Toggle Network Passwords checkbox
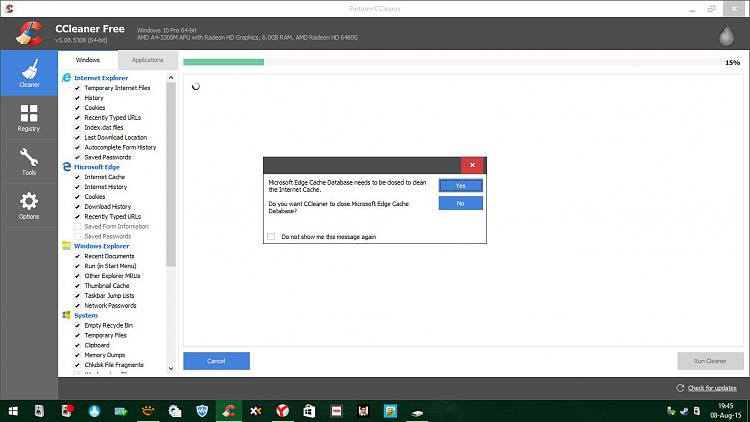The width and height of the screenshot is (750, 422). (77, 305)
